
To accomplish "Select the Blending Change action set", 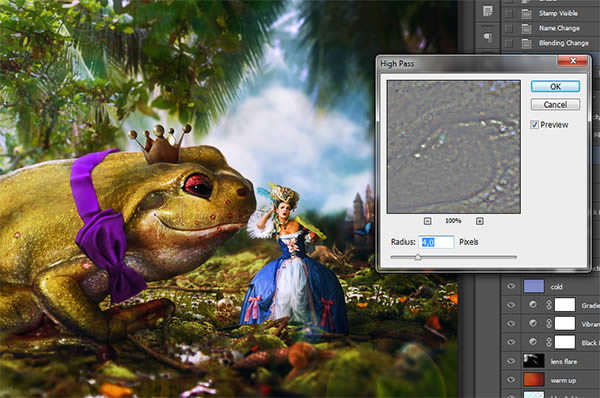I will 564,43.
